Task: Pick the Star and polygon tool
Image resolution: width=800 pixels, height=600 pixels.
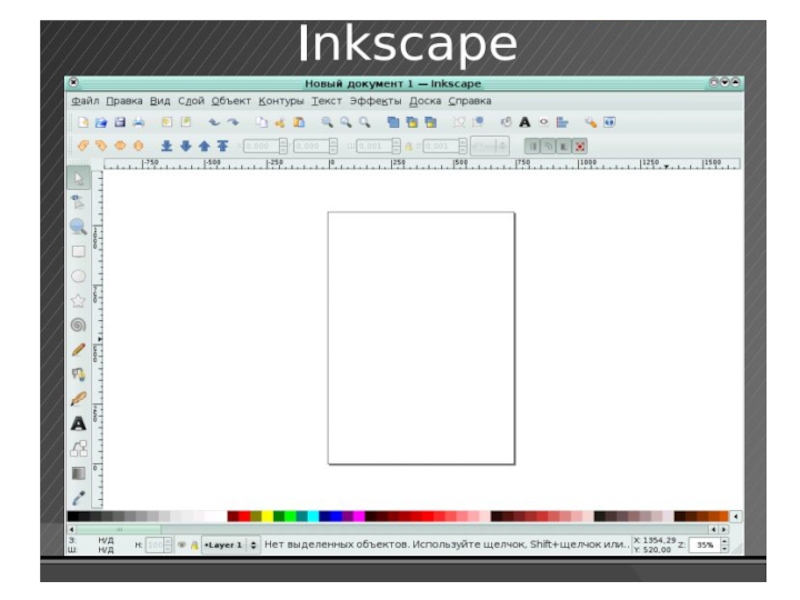Action: click(78, 300)
